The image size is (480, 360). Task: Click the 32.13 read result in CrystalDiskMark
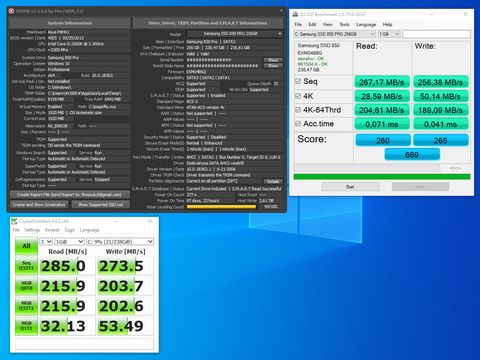pyautogui.click(x=67, y=326)
